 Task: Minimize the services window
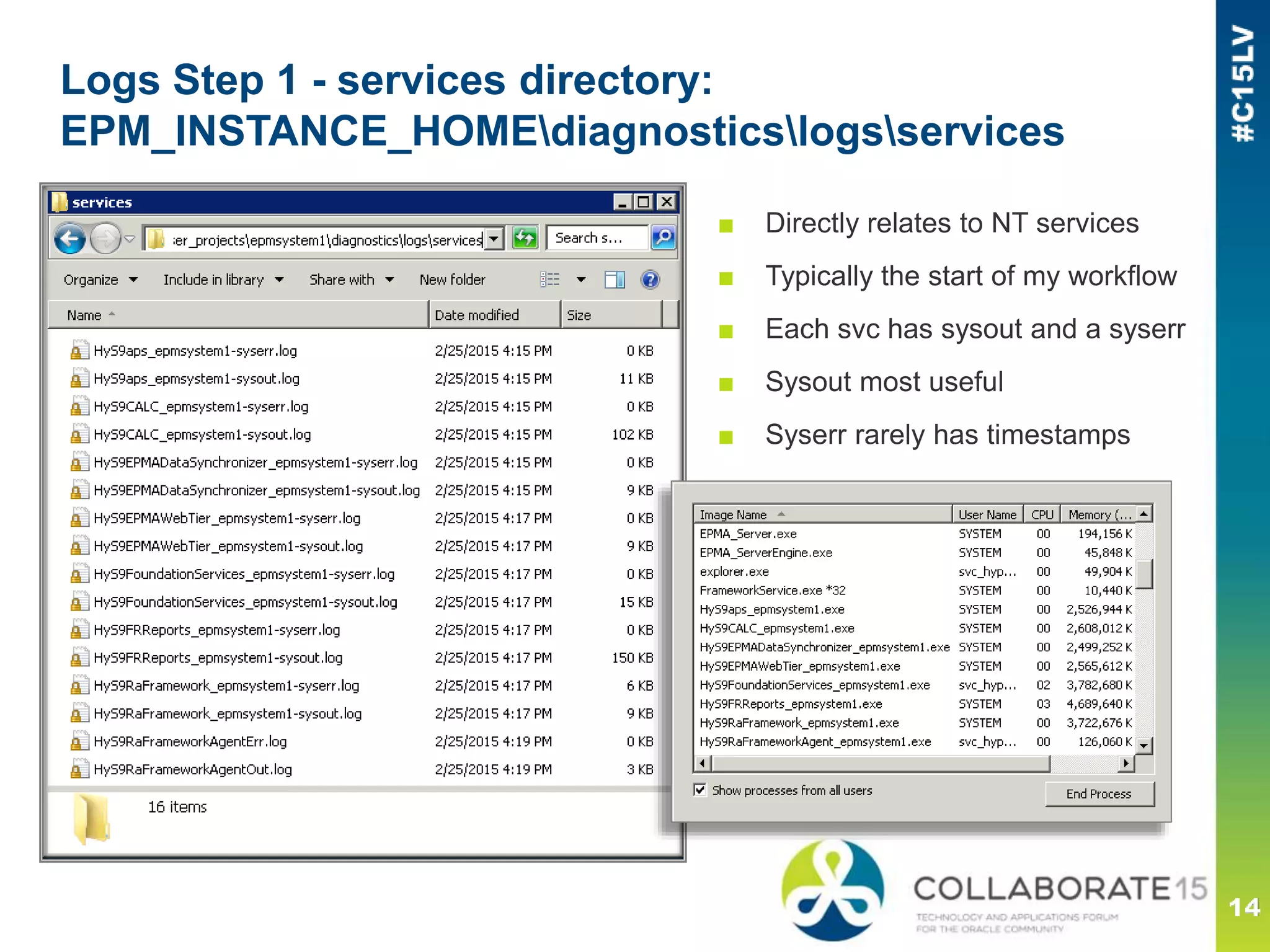(x=623, y=202)
